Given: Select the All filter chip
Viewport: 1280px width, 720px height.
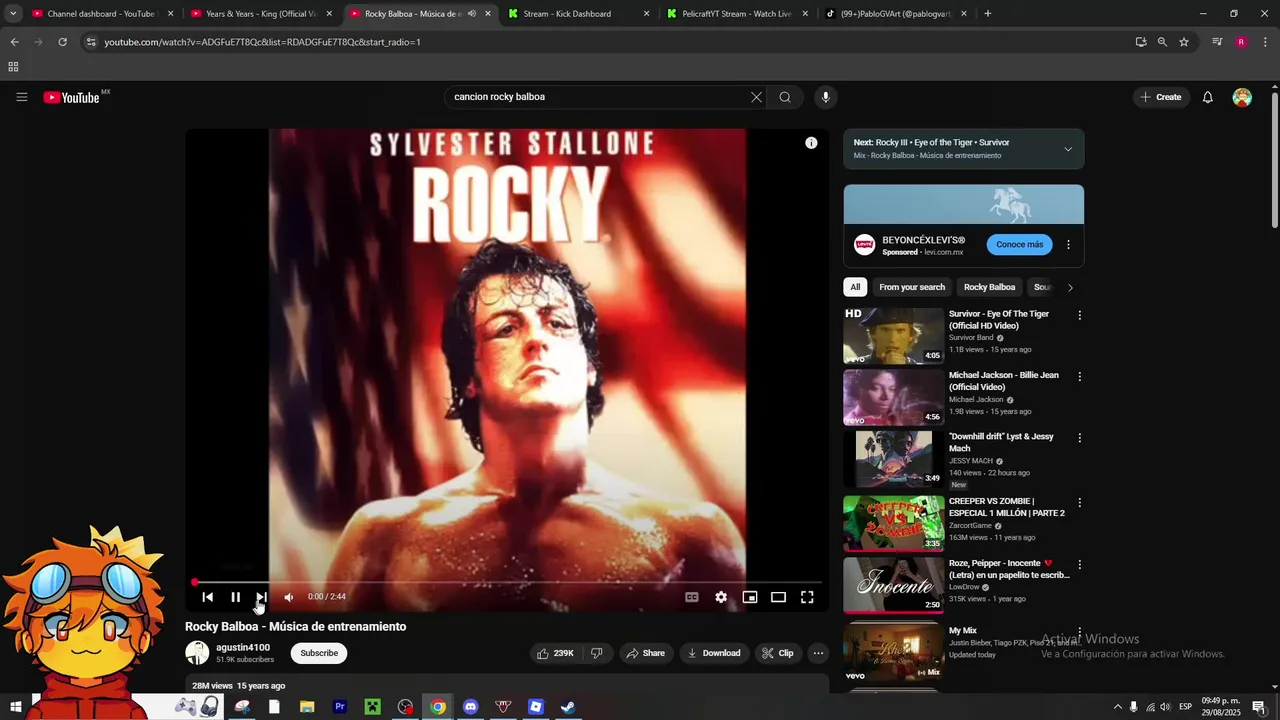Looking at the screenshot, I should pos(855,287).
